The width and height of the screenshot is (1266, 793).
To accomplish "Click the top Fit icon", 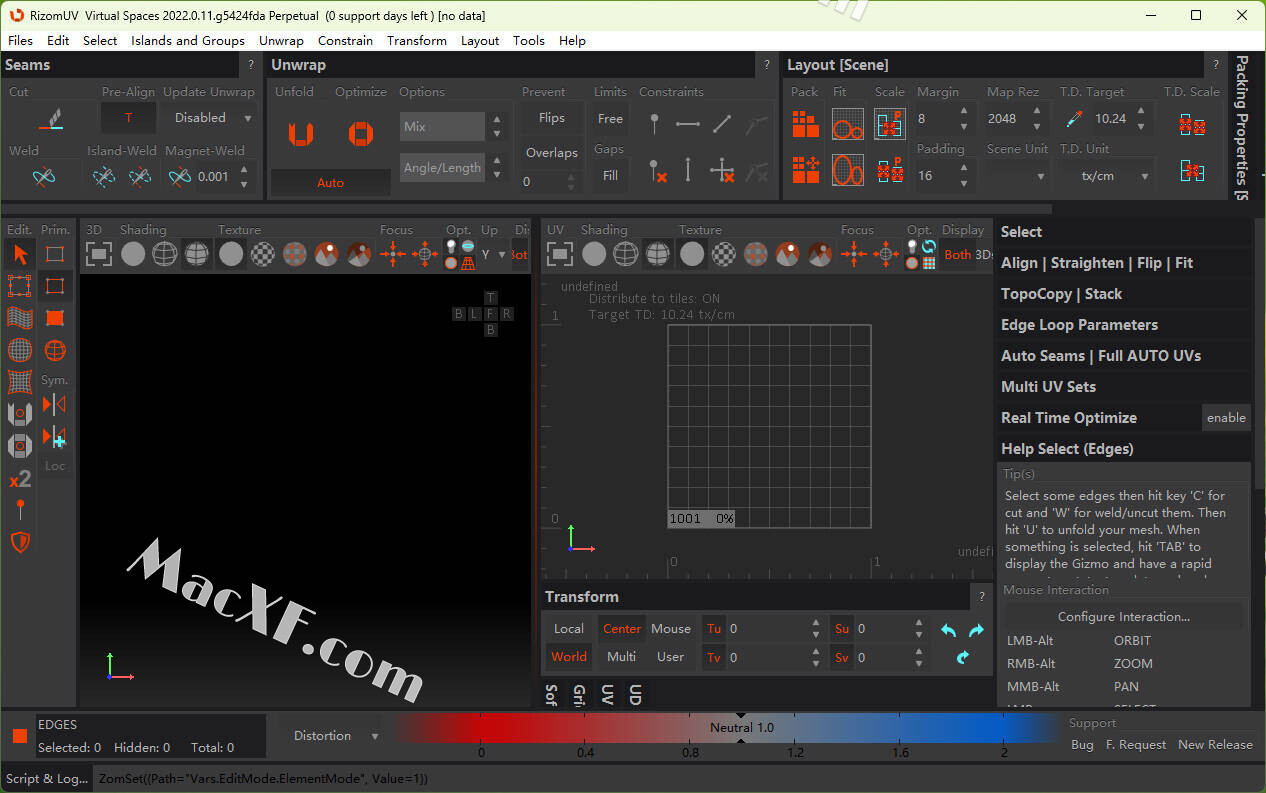I will [848, 123].
